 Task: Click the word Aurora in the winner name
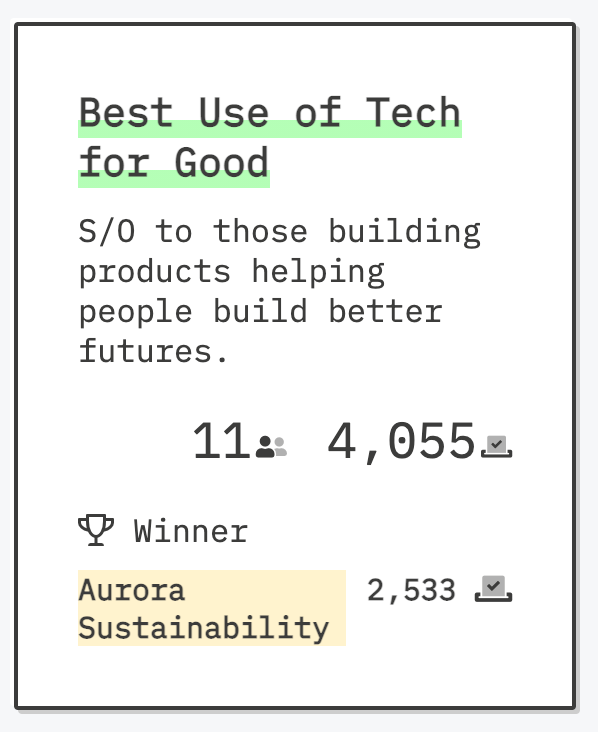point(132,590)
